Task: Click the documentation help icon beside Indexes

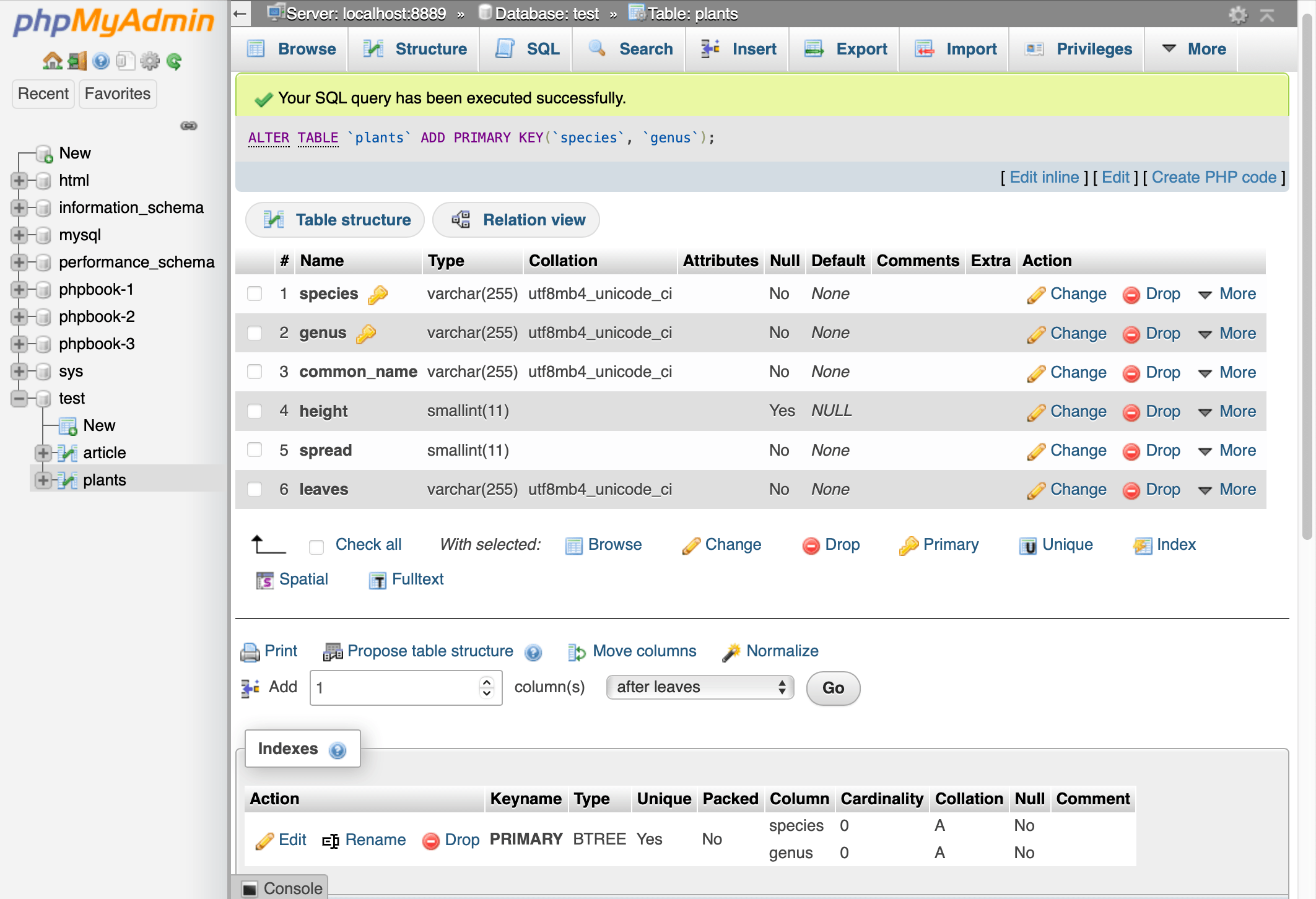Action: click(x=338, y=750)
